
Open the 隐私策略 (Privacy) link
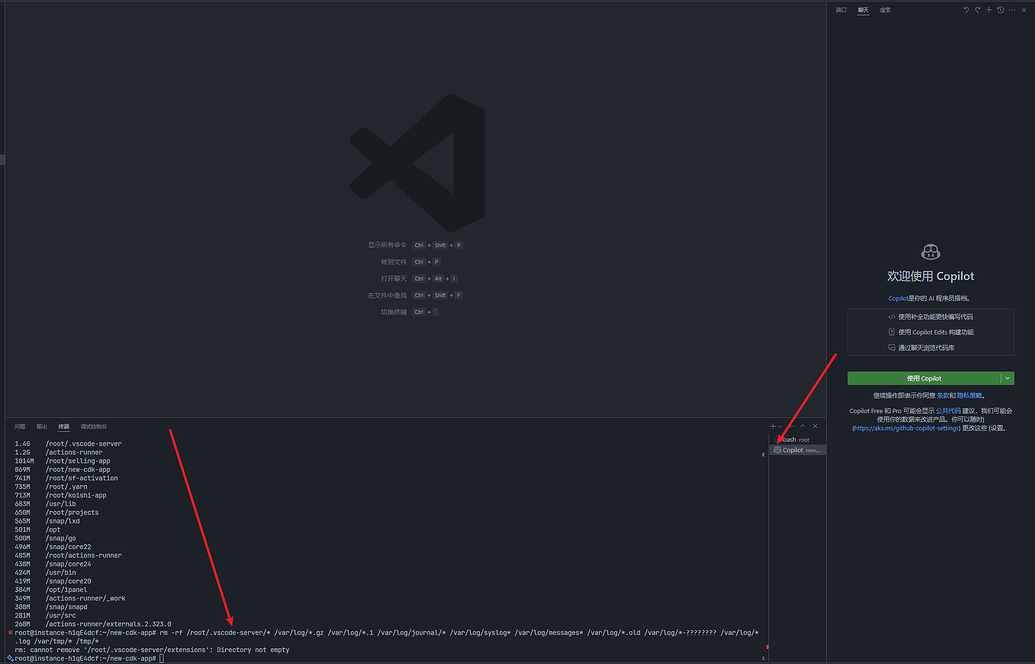(969, 396)
